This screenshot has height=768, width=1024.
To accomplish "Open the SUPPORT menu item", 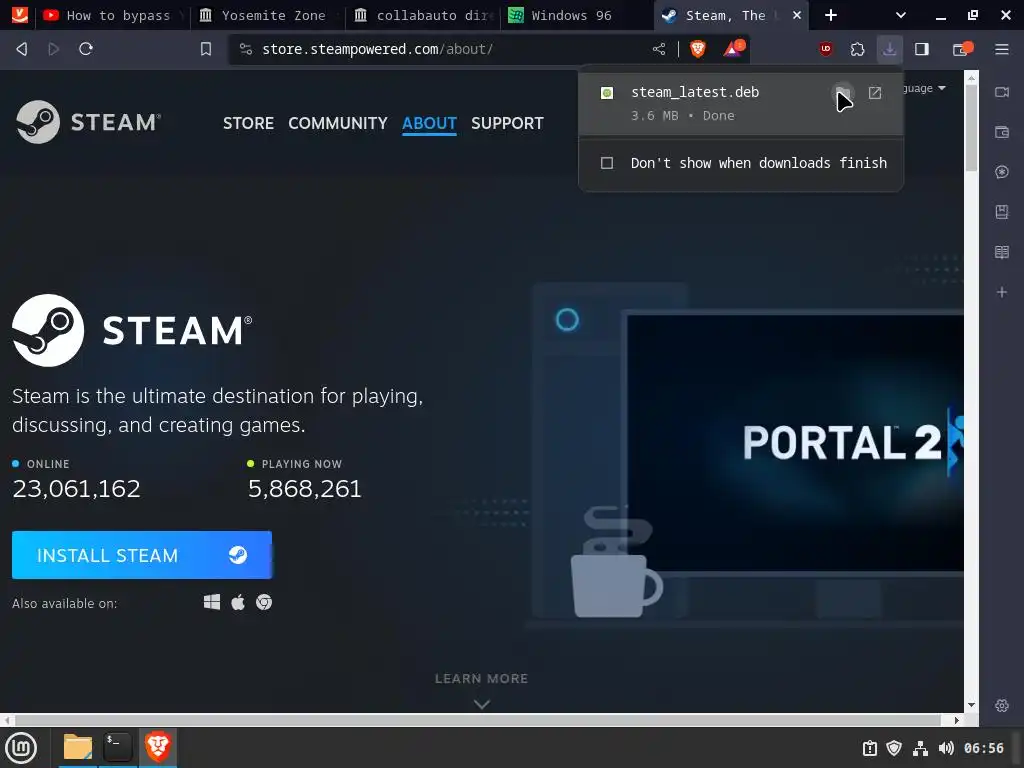I will [x=507, y=123].
